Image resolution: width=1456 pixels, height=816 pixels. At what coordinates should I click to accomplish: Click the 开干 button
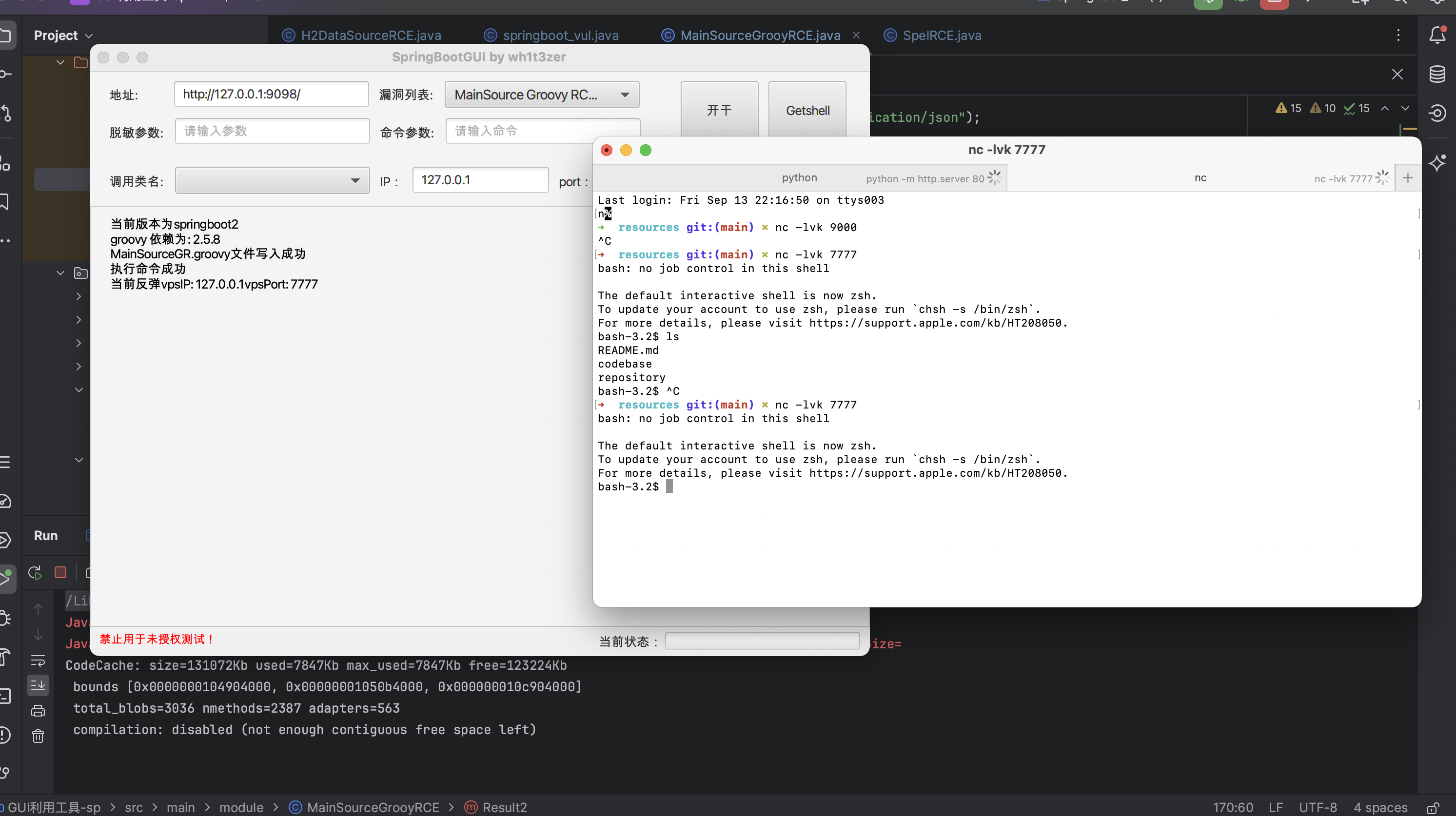(x=719, y=110)
